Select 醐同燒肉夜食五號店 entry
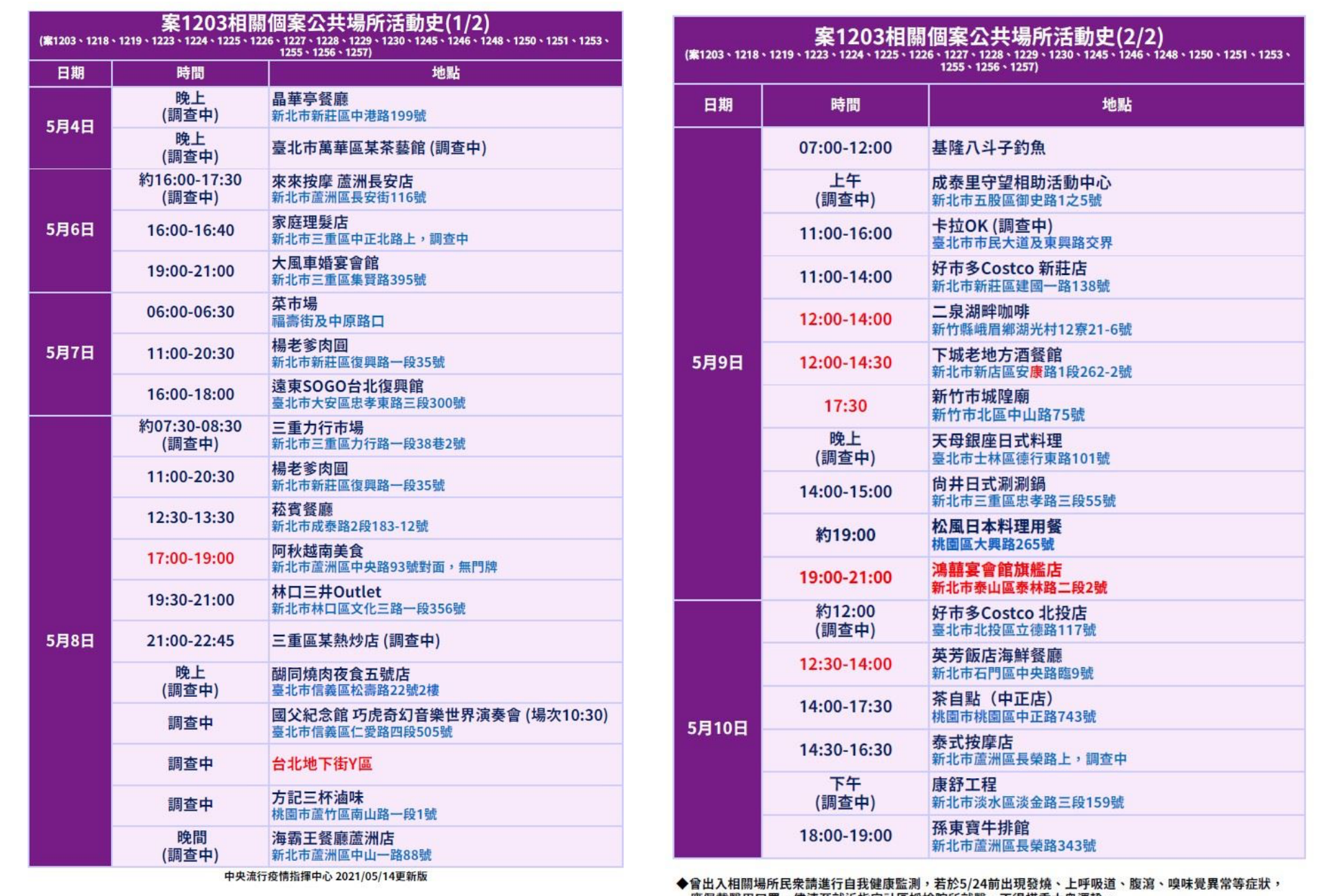 point(341,674)
